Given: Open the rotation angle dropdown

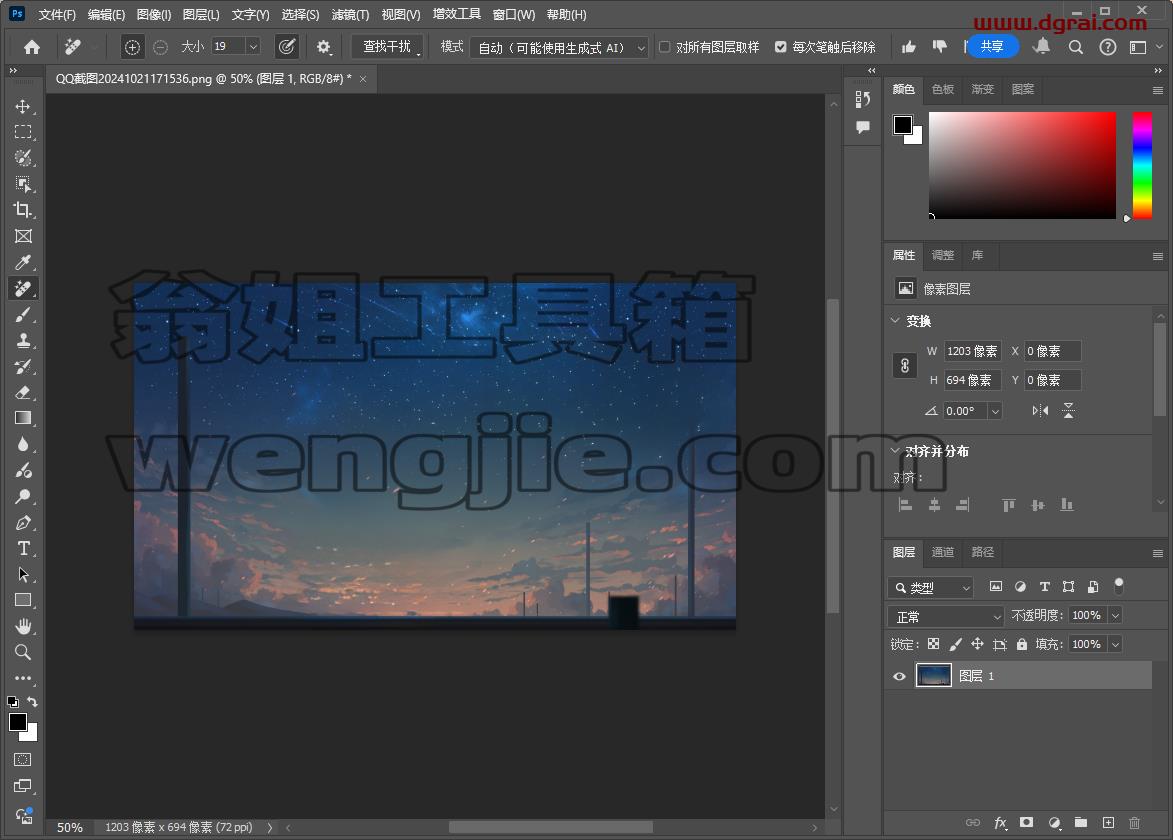Looking at the screenshot, I should (x=995, y=411).
